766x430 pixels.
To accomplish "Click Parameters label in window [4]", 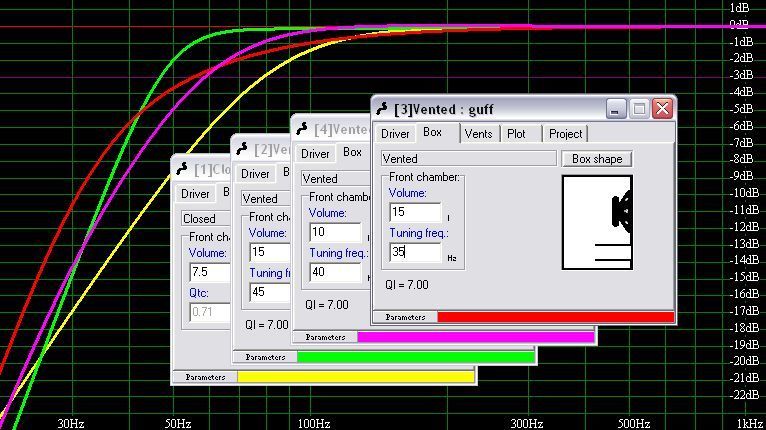I will 325,337.
